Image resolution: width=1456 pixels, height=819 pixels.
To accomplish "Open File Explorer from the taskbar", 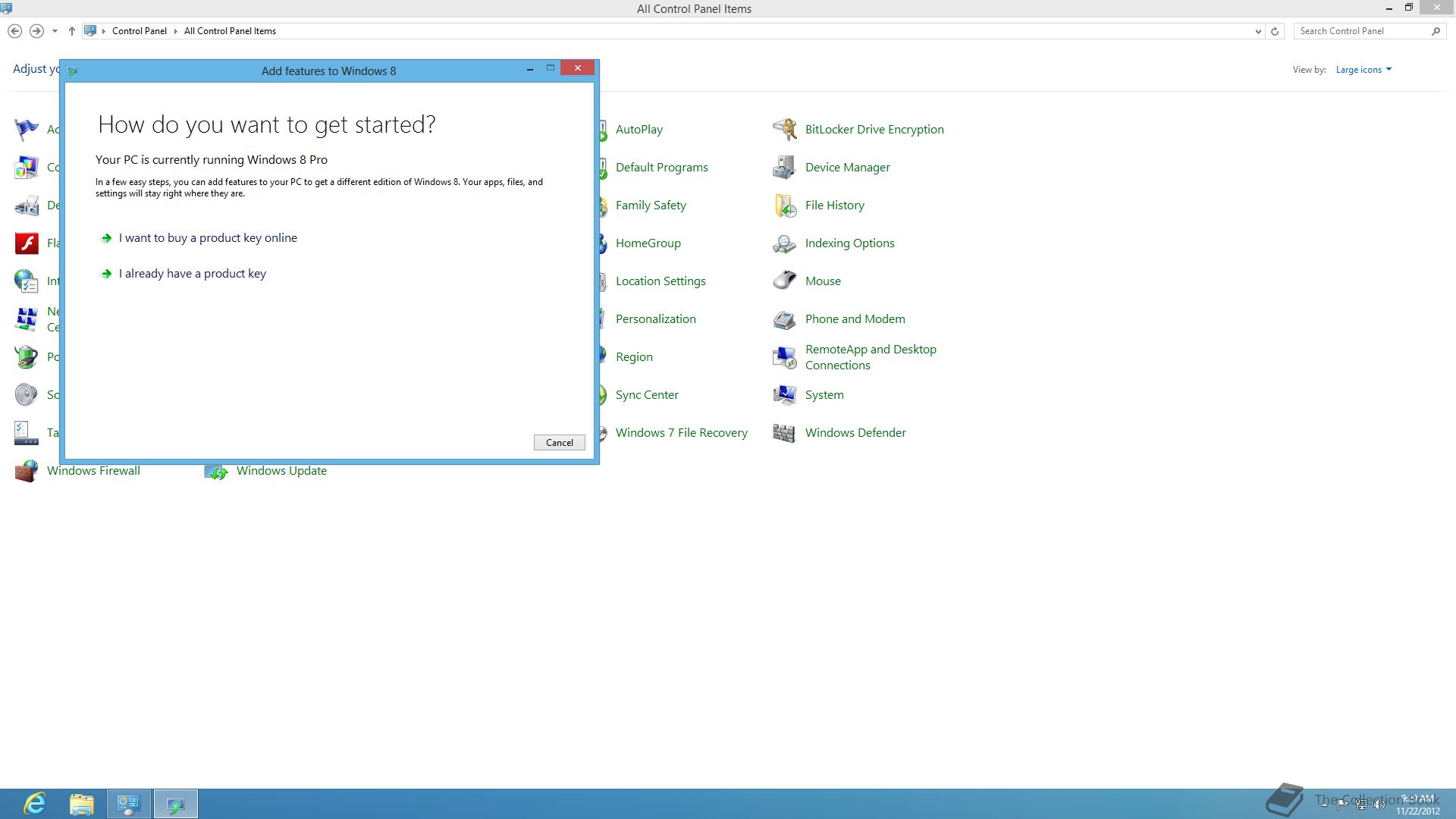I will (82, 804).
